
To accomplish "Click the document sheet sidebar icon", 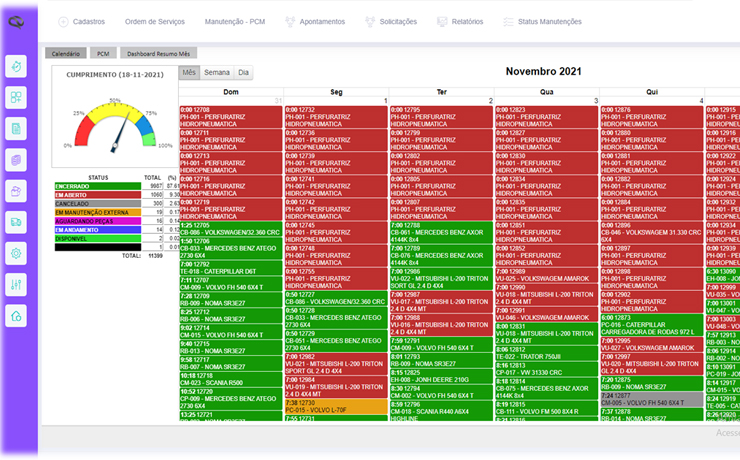I will [17, 129].
